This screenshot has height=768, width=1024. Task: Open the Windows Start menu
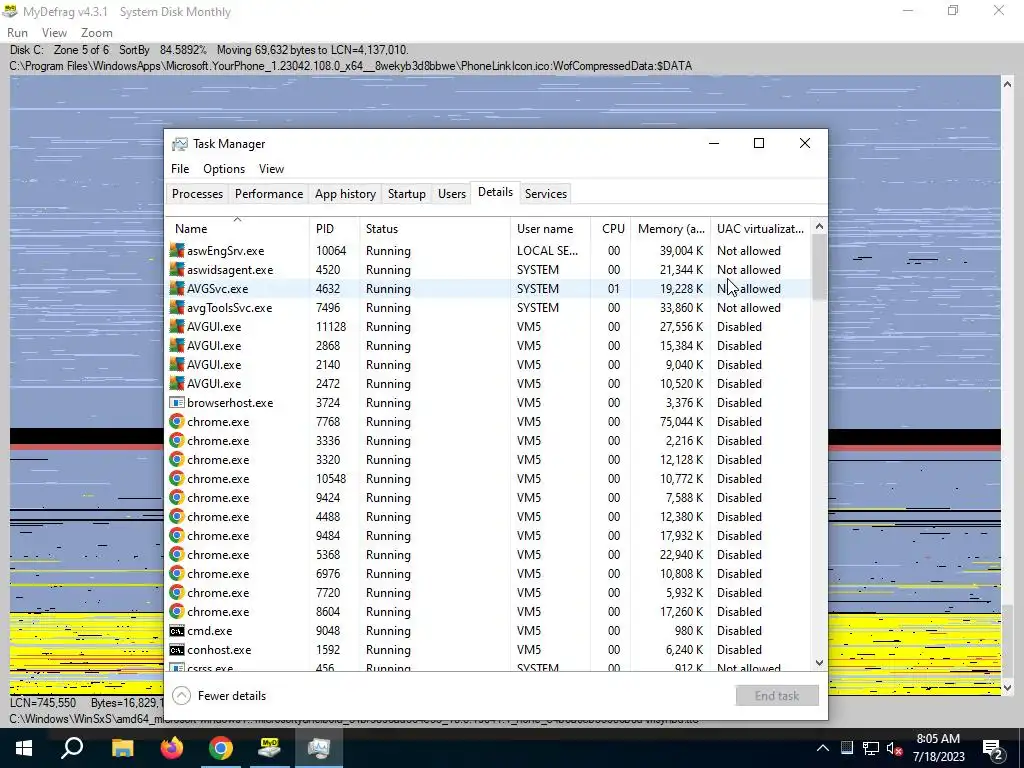(24, 748)
